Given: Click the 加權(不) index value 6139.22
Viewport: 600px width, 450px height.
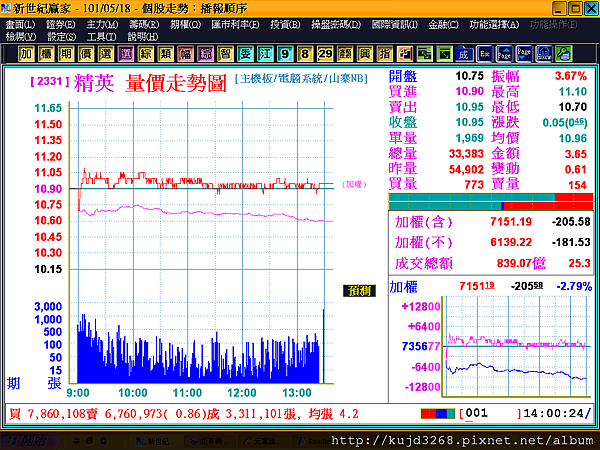Looking at the screenshot, I should tap(511, 242).
